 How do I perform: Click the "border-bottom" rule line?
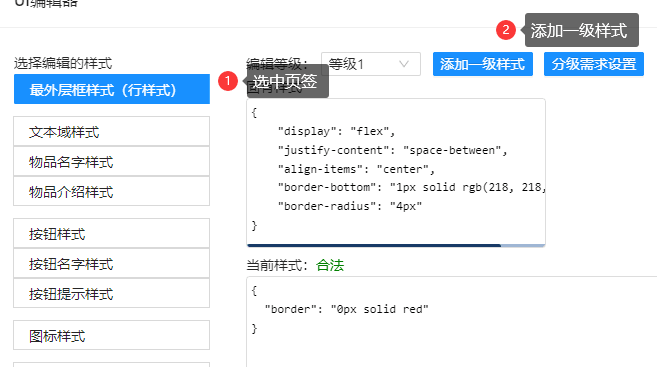click(x=411, y=187)
